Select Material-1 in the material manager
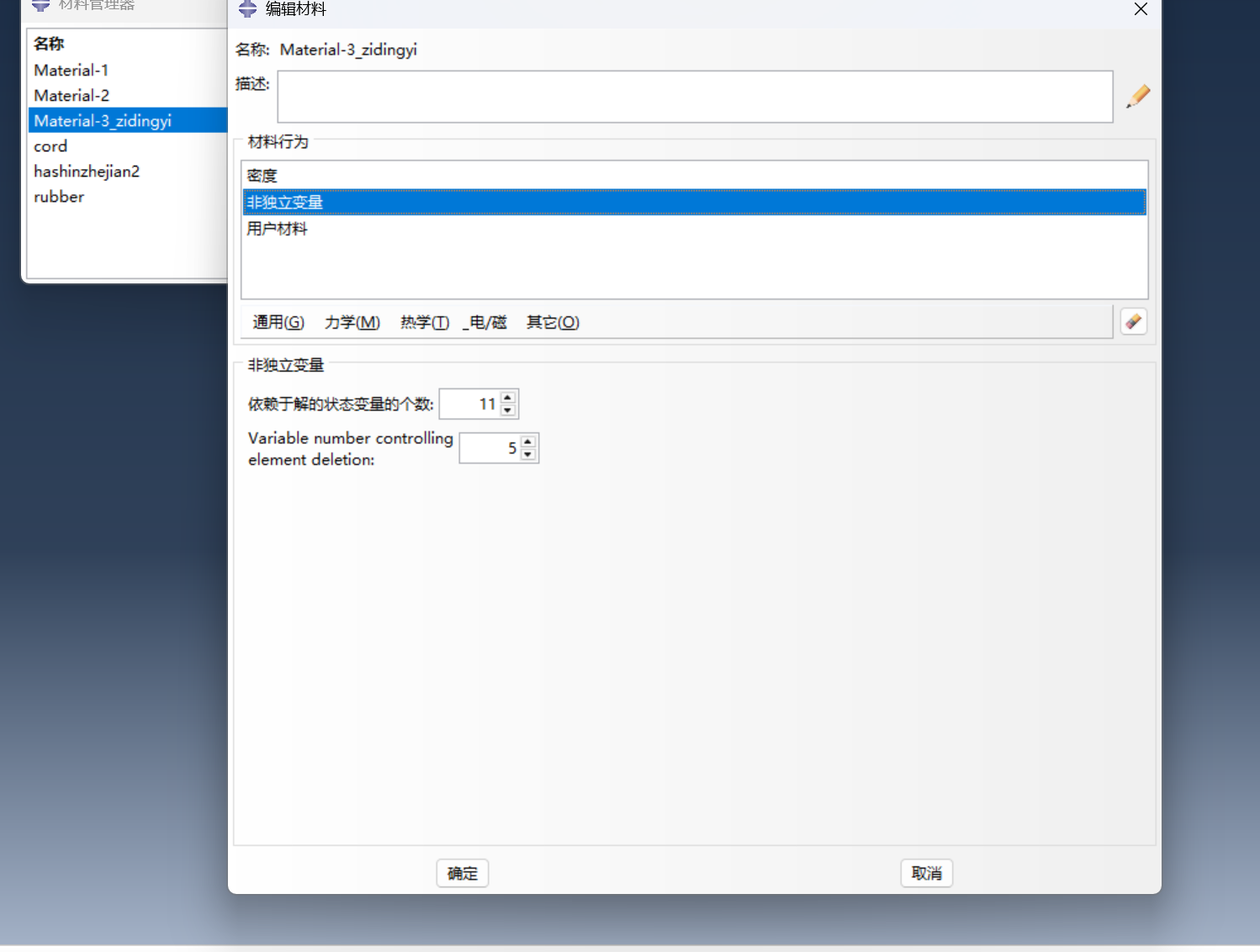 (x=128, y=70)
